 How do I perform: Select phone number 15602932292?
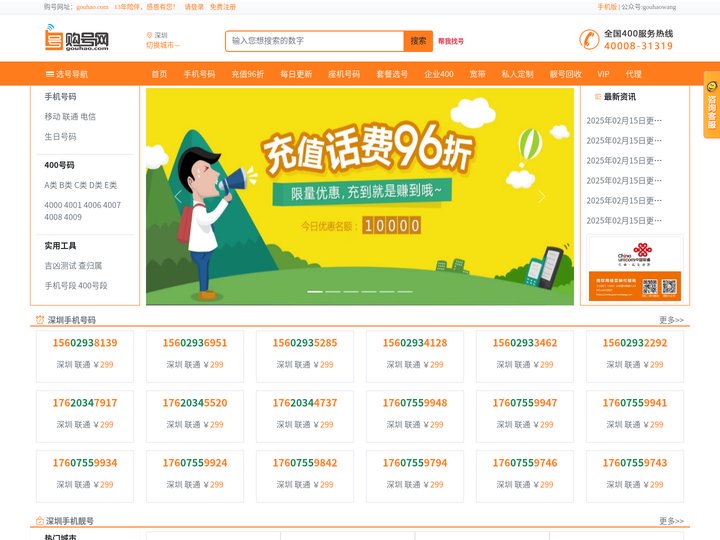click(635, 343)
